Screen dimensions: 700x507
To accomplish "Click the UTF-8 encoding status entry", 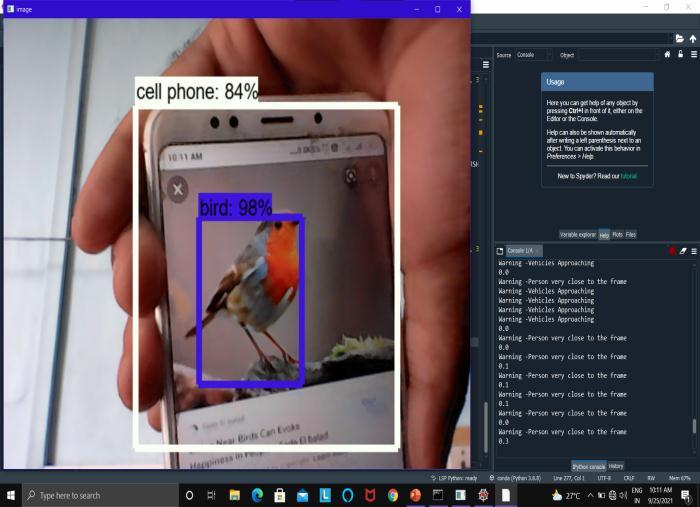I will click(x=604, y=478).
